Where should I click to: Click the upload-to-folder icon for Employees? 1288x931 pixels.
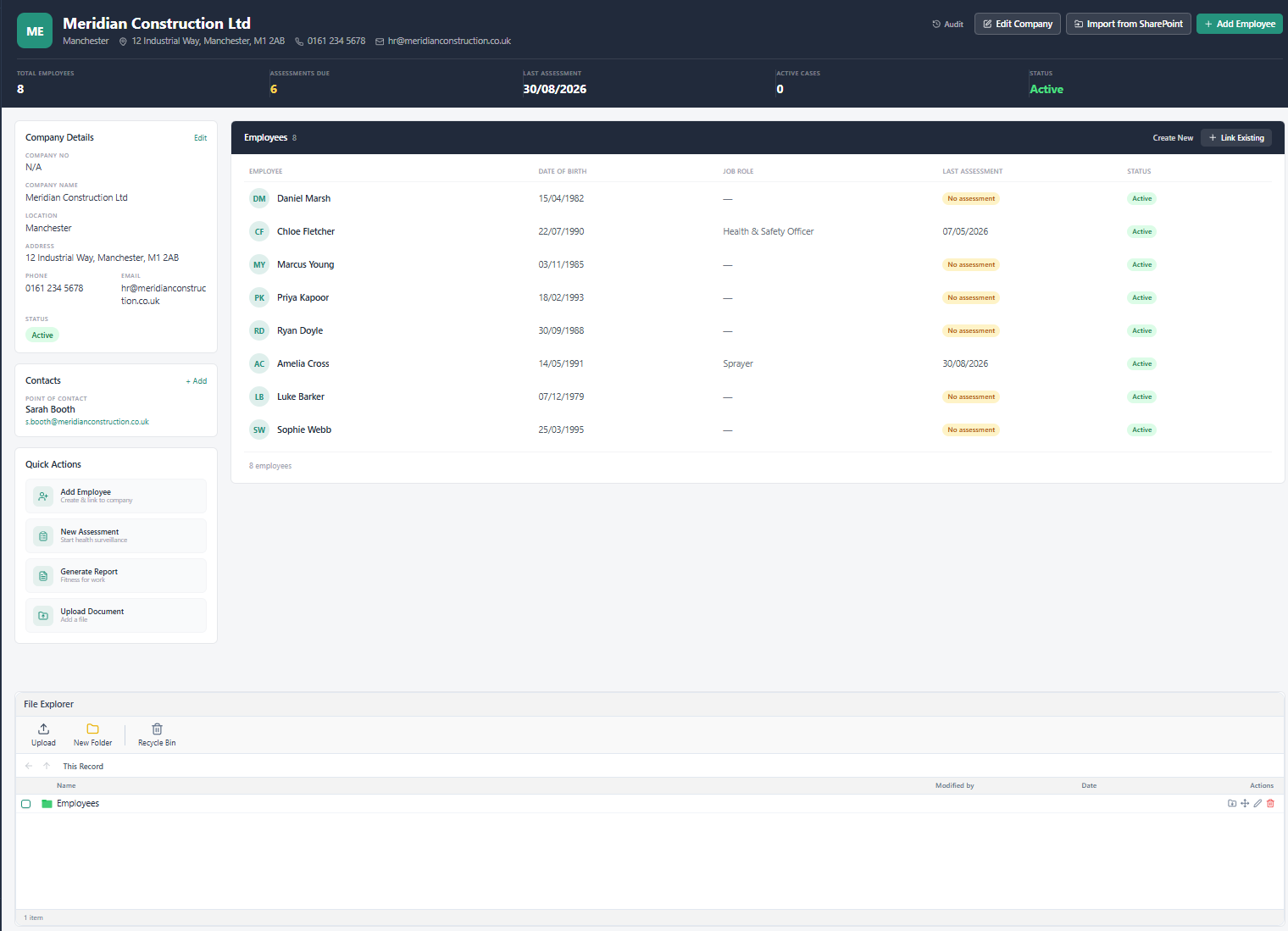click(1232, 804)
